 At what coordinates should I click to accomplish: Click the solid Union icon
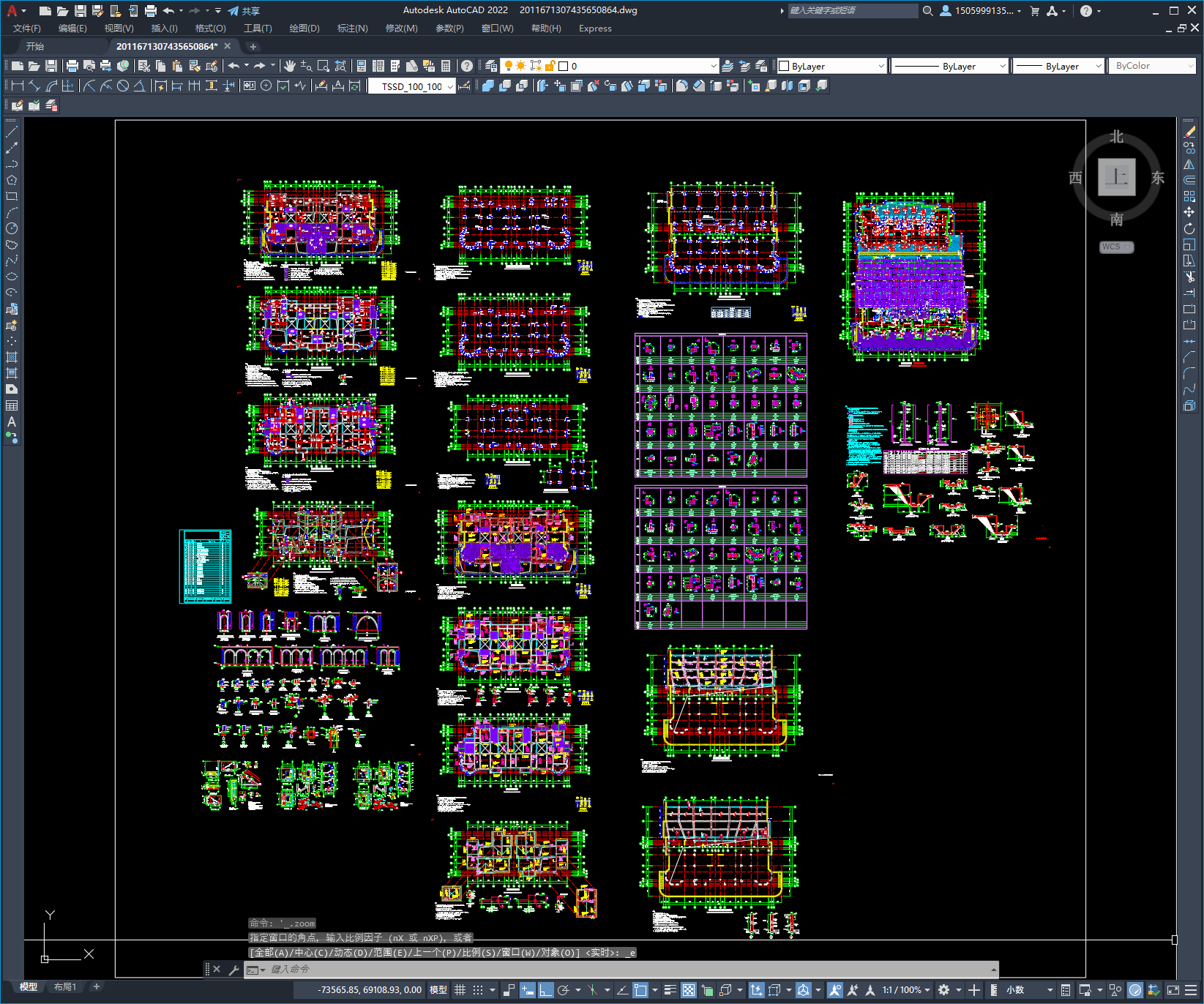point(488,86)
